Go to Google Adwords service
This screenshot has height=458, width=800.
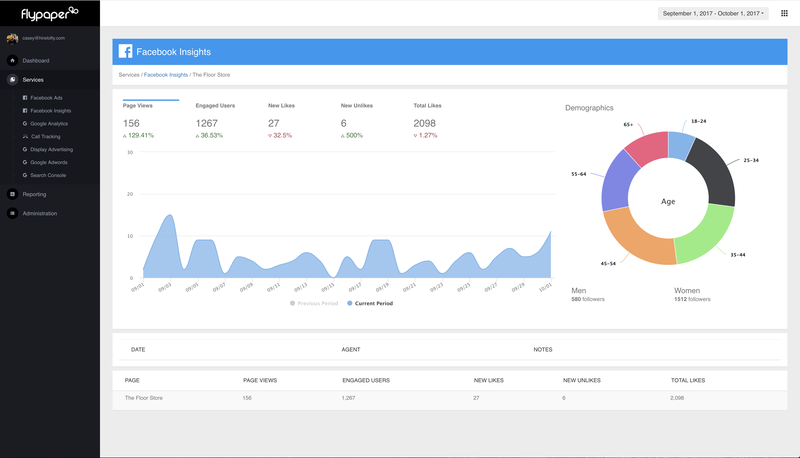(x=48, y=162)
